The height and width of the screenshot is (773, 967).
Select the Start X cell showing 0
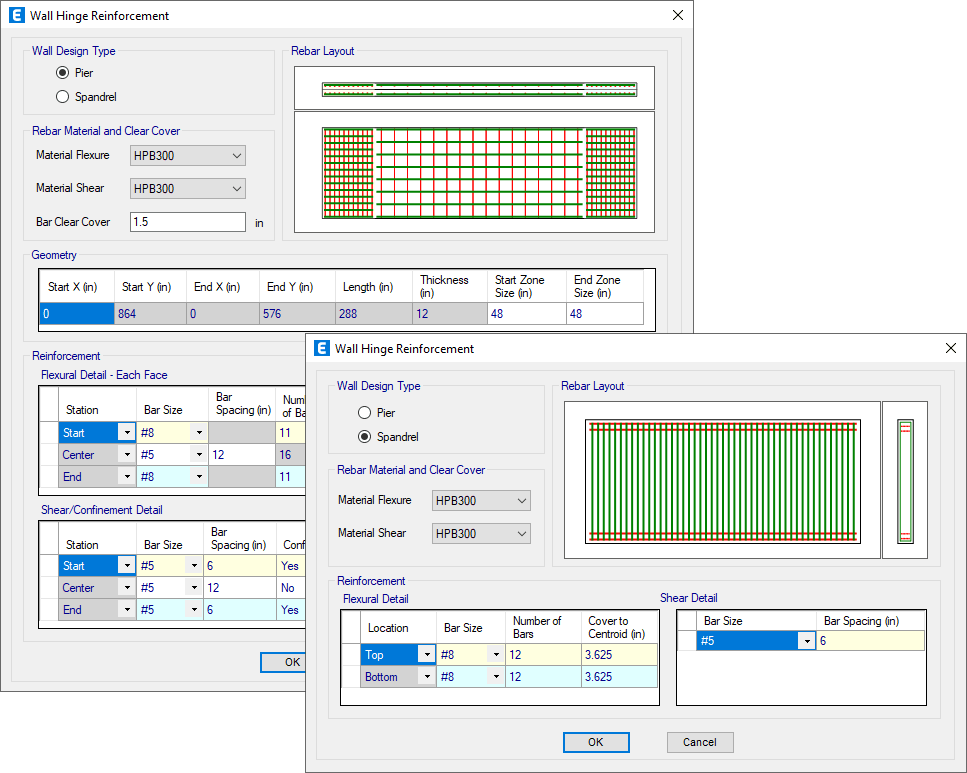[75, 313]
